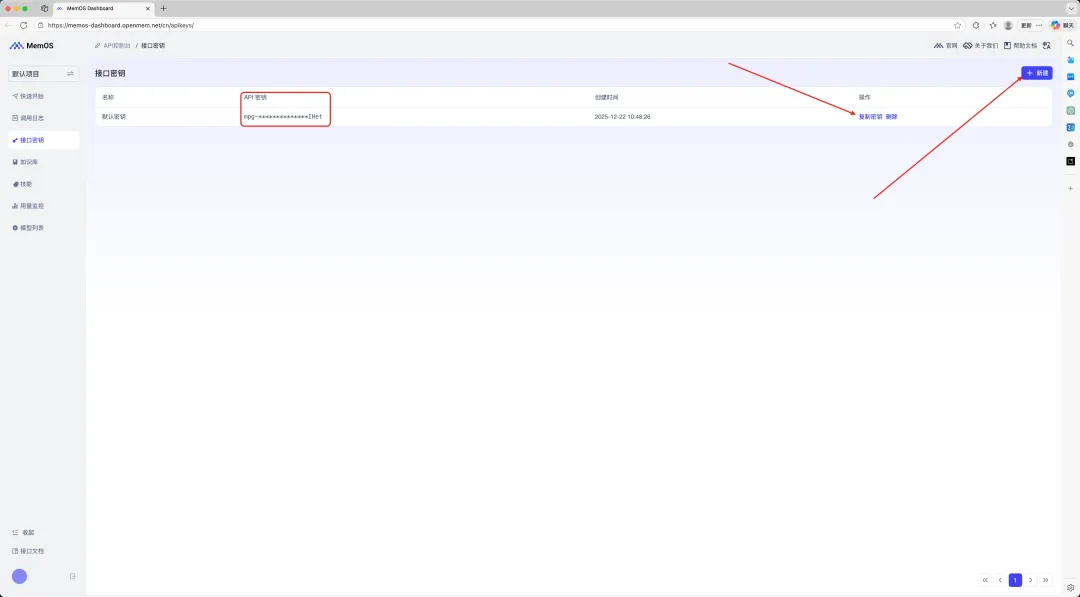Open 调用日志 in the sidebar
Viewport: 1080px width, 597px height.
tap(28, 118)
